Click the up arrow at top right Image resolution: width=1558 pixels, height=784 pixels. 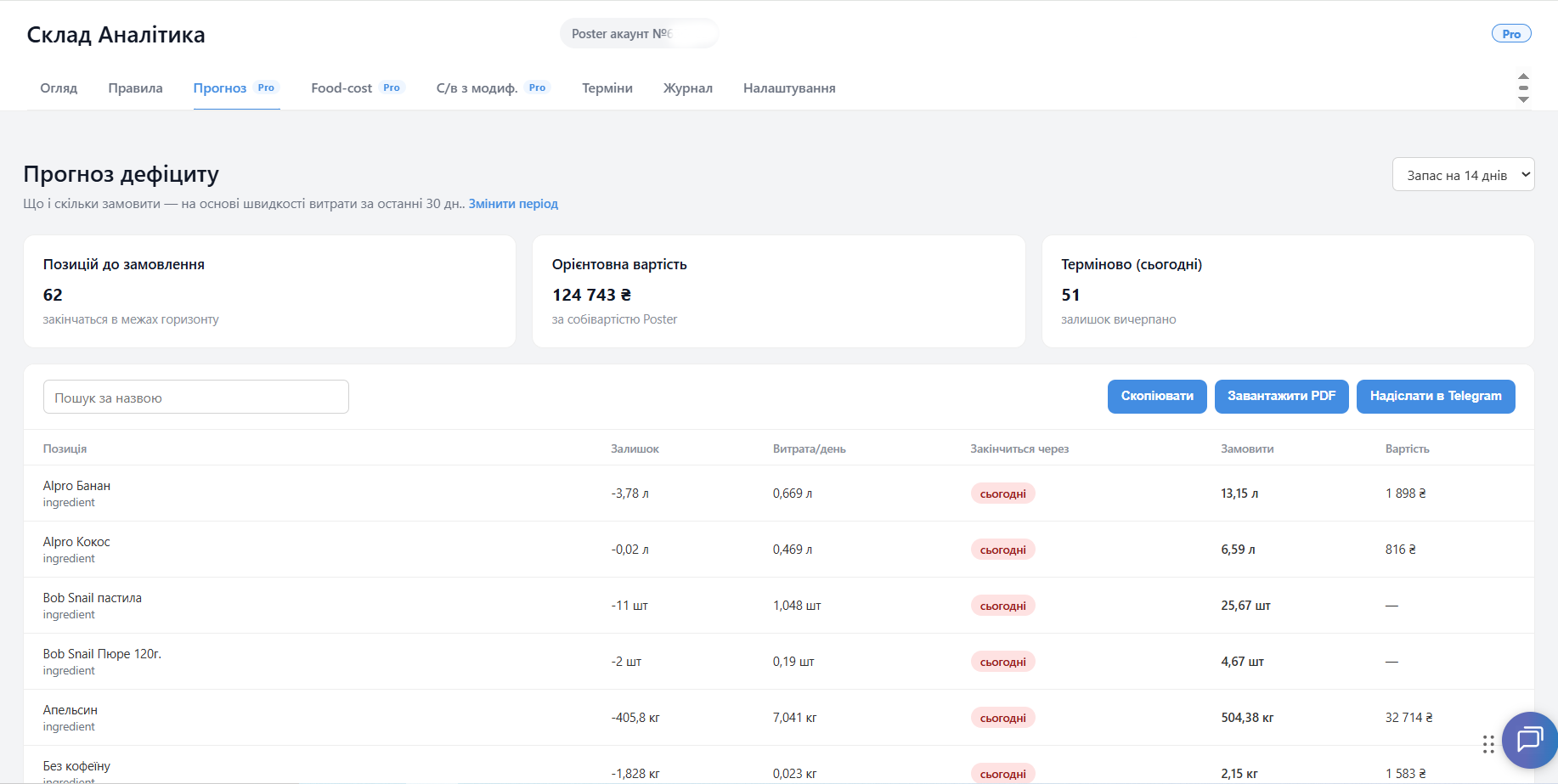point(1523,76)
